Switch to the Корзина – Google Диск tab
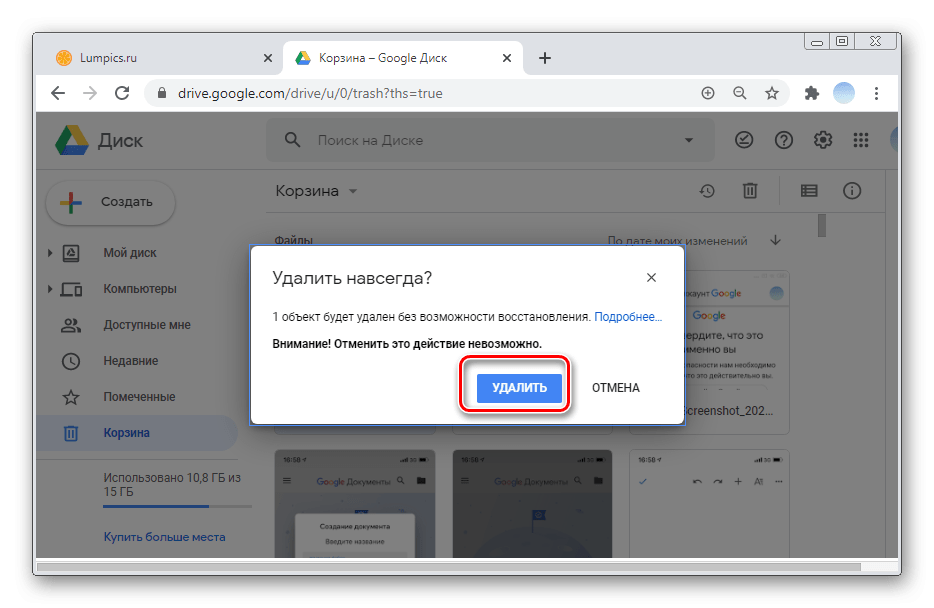The width and height of the screenshot is (934, 608). point(403,58)
